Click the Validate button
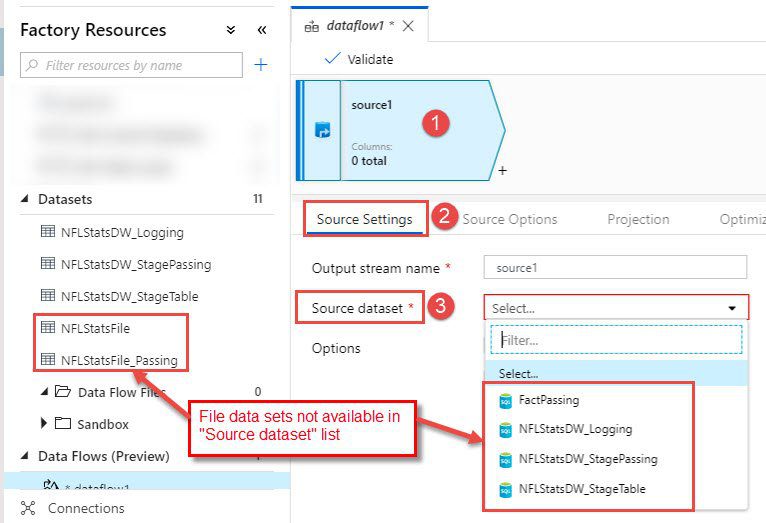 pyautogui.click(x=359, y=59)
